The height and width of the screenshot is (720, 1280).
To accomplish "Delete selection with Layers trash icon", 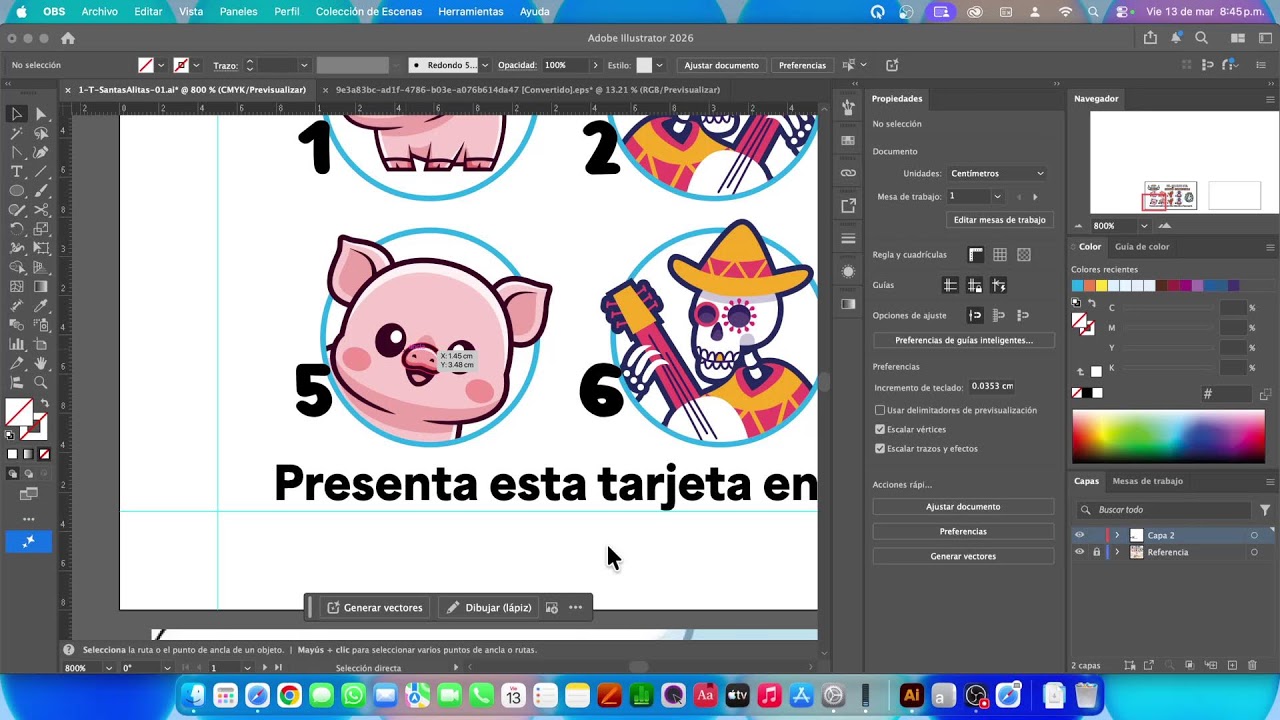I will (x=1251, y=666).
